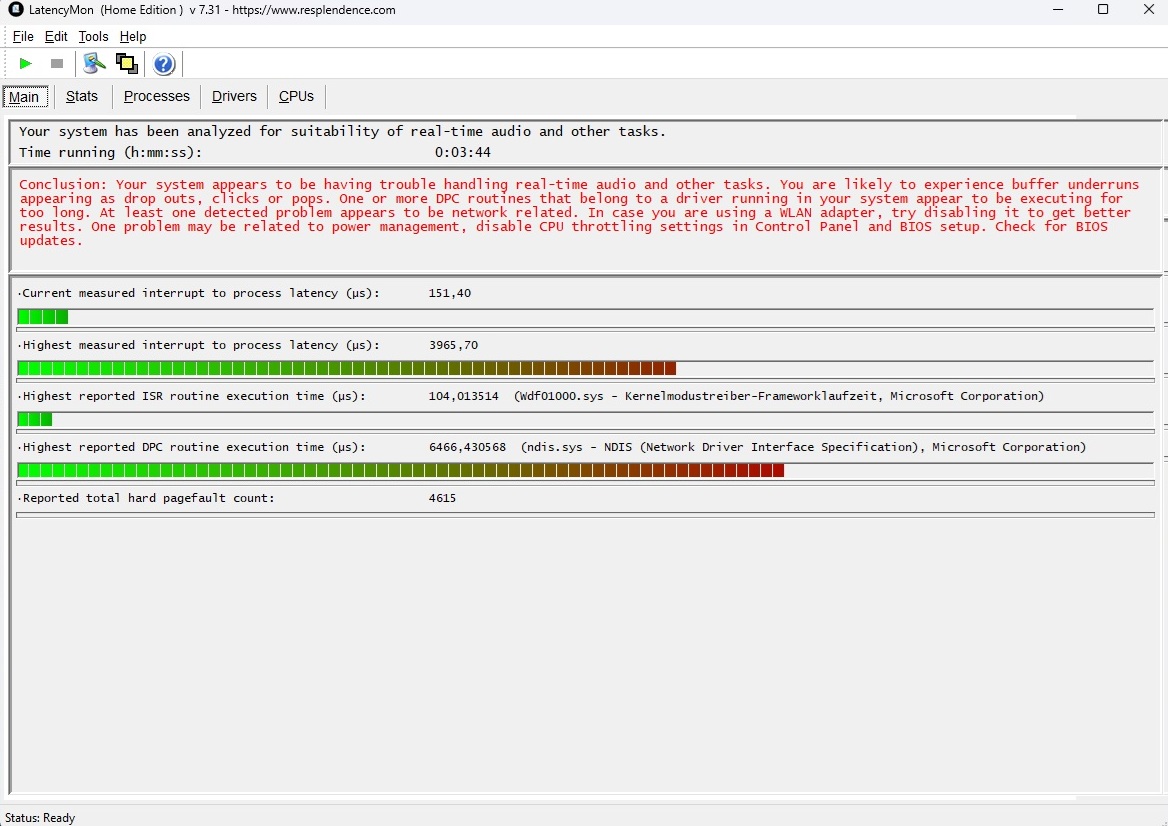Select the CPUs tab
The height and width of the screenshot is (826, 1168).
pos(296,97)
